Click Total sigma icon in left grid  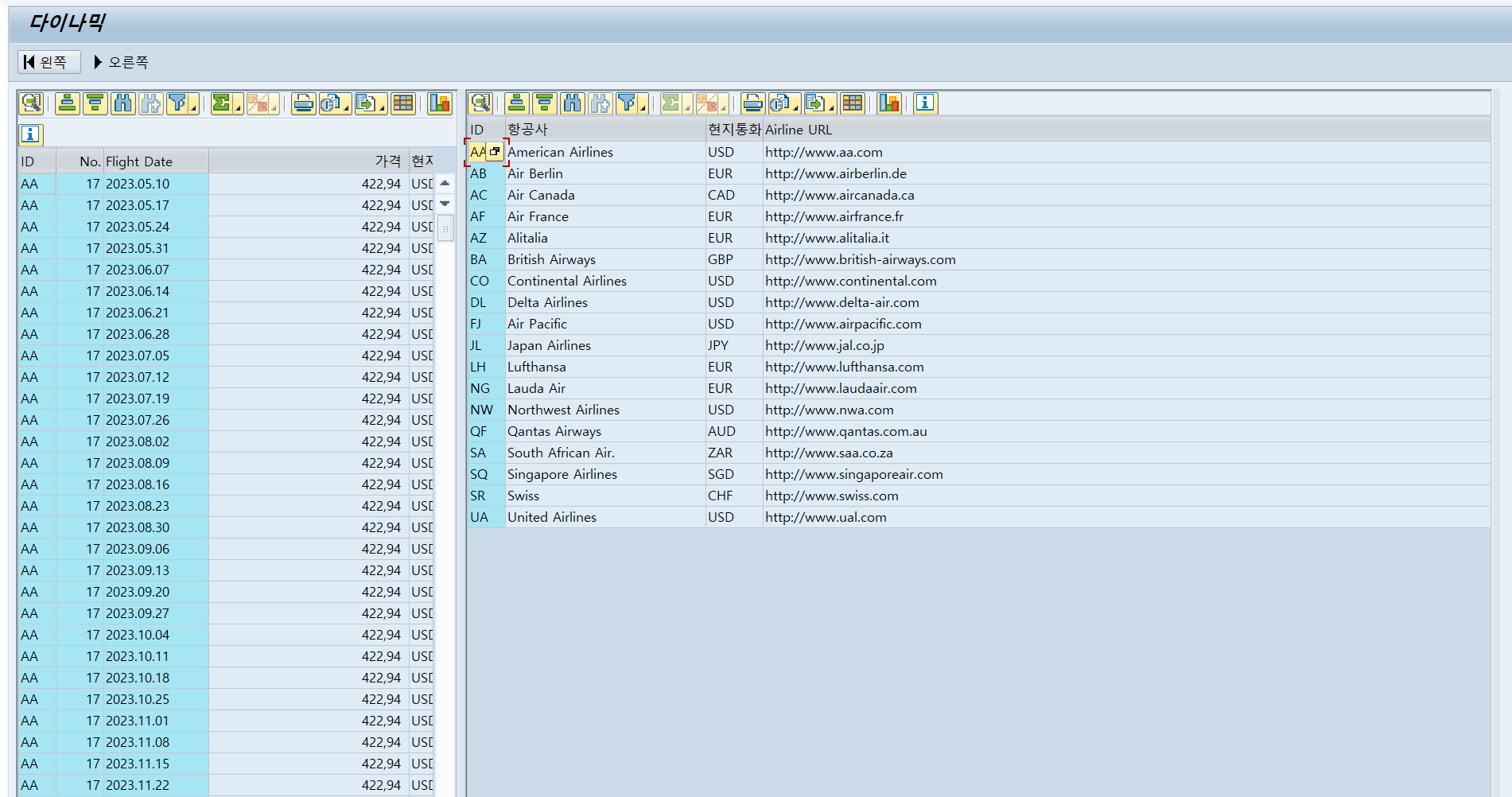click(222, 103)
